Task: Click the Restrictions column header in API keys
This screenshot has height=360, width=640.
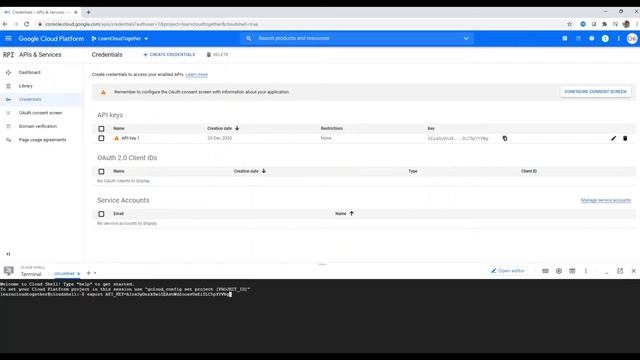Action: (x=331, y=129)
